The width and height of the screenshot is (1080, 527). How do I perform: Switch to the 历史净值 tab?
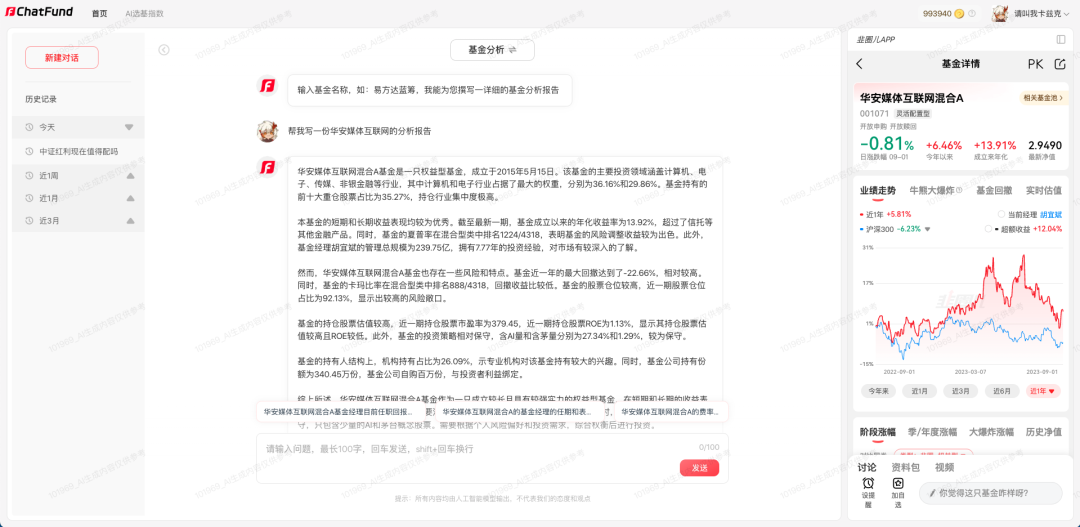pyautogui.click(x=1043, y=433)
